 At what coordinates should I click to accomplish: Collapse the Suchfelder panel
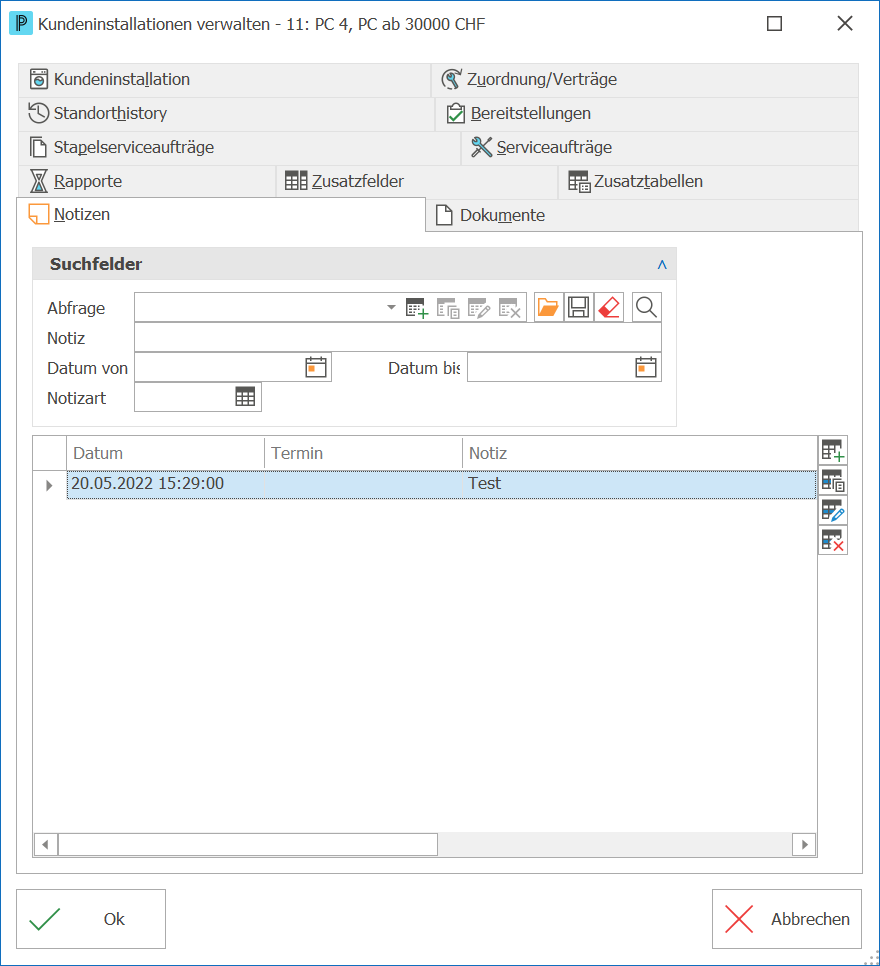662,264
